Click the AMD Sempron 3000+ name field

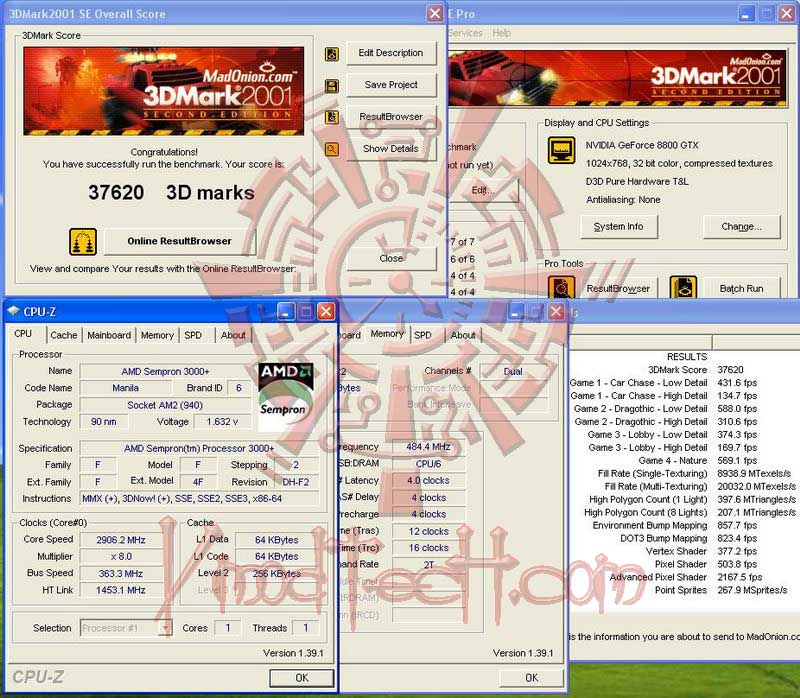tap(165, 371)
